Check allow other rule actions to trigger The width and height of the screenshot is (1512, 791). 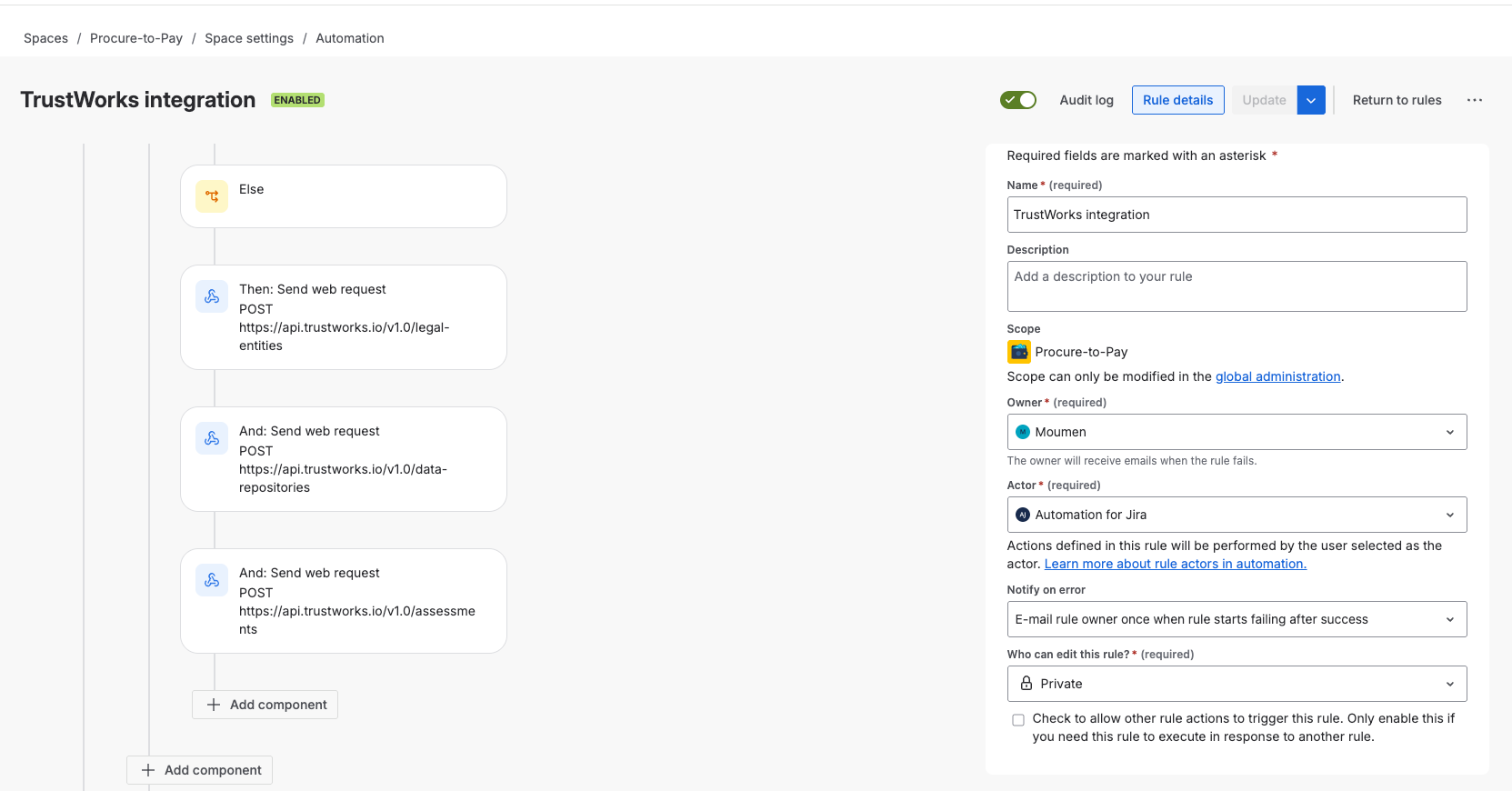click(1018, 720)
